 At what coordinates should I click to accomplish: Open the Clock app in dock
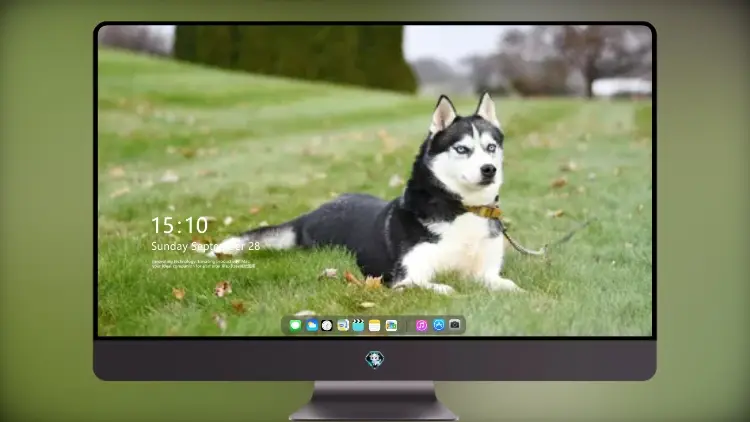(x=327, y=325)
